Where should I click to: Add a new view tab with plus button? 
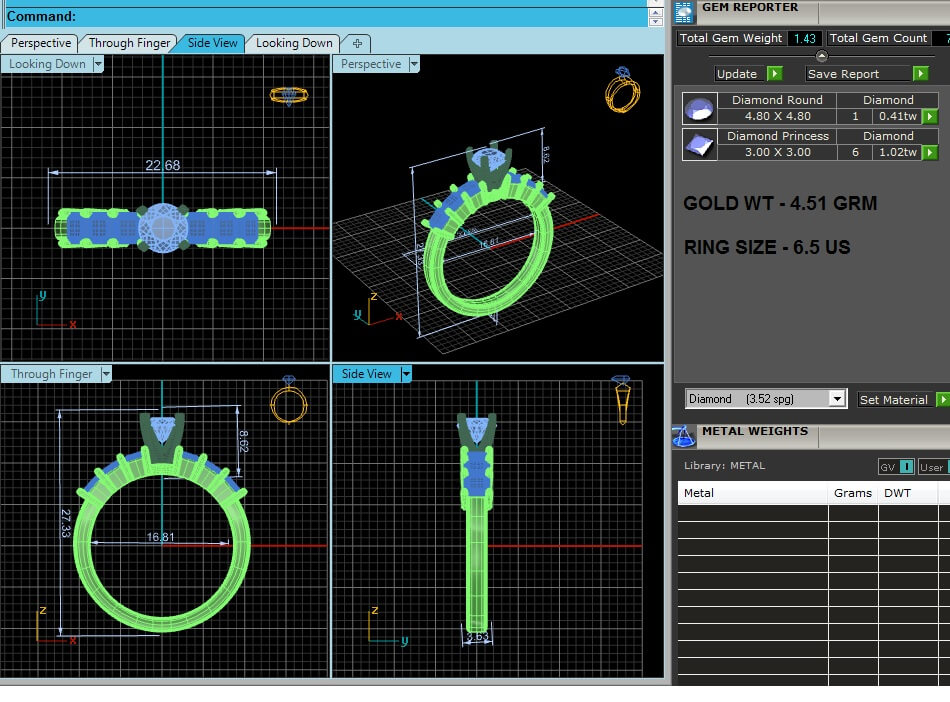[x=356, y=43]
